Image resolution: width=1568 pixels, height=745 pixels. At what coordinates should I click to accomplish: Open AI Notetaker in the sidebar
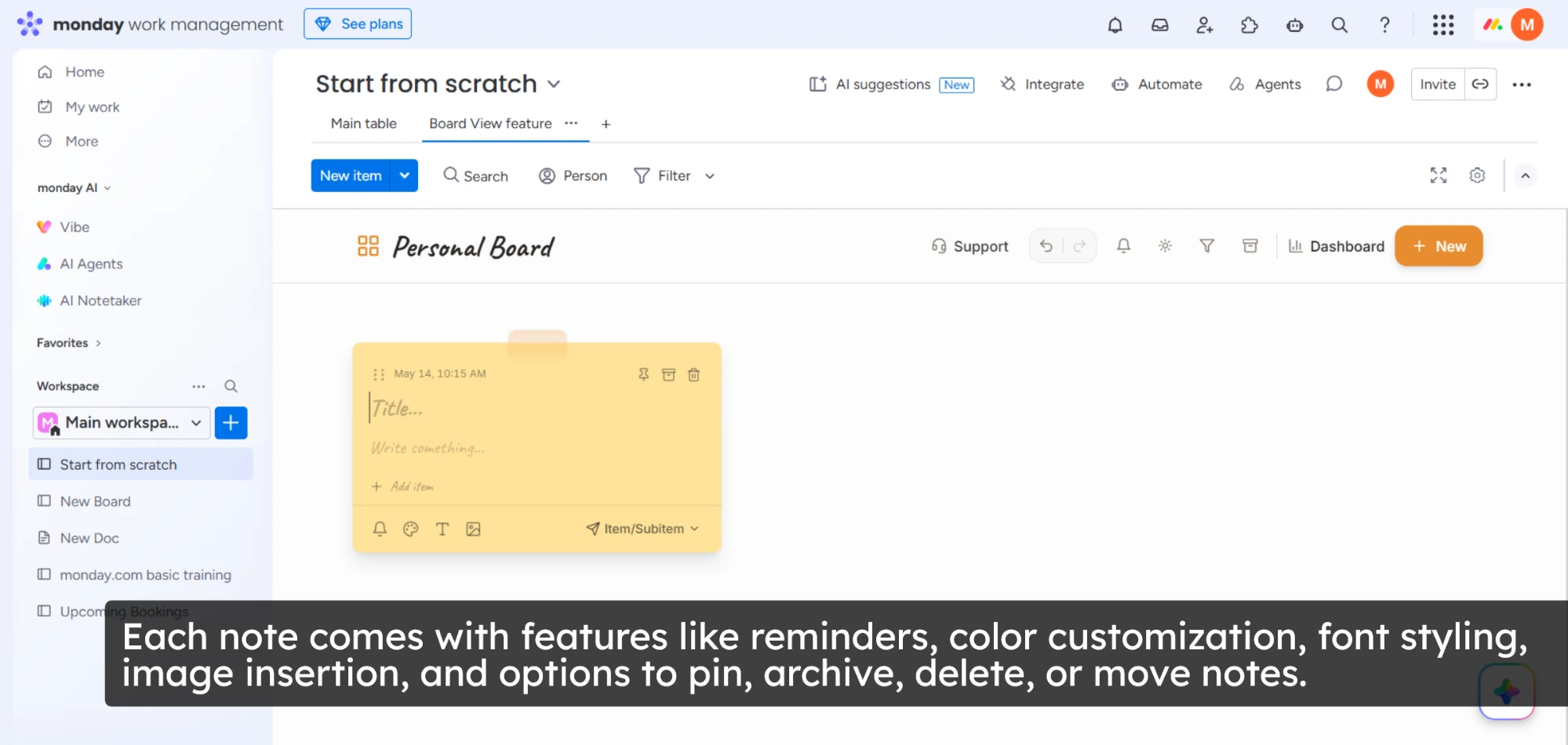100,300
